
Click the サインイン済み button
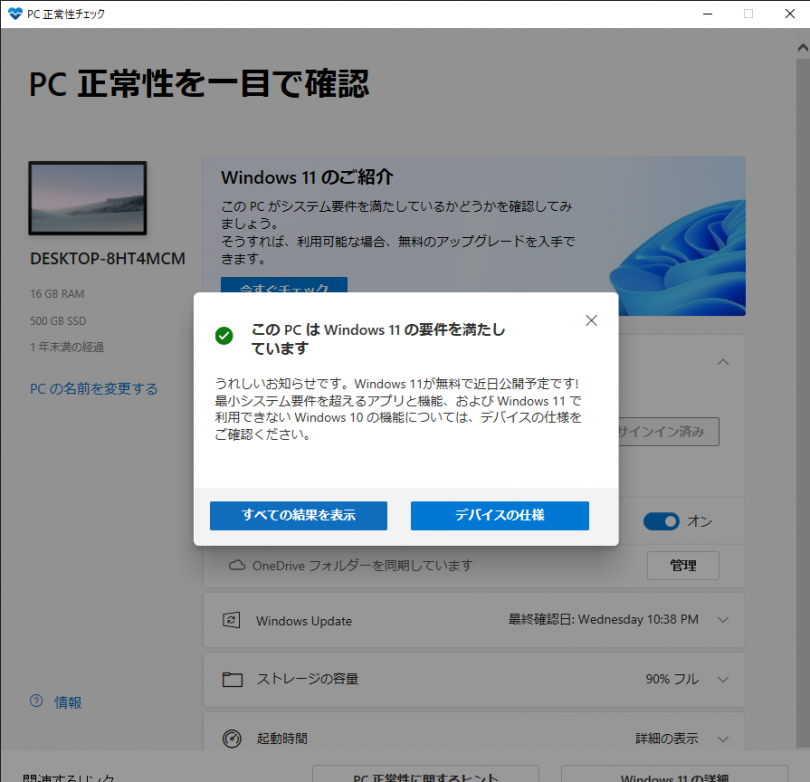pos(668,431)
